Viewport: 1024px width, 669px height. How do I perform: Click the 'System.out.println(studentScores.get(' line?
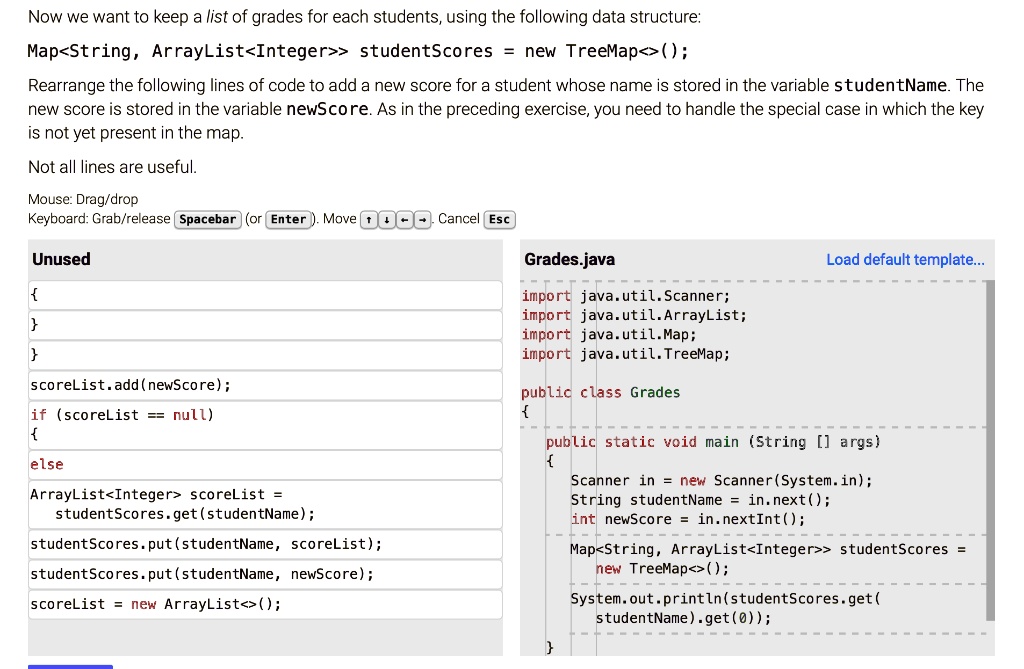pyautogui.click(x=726, y=599)
